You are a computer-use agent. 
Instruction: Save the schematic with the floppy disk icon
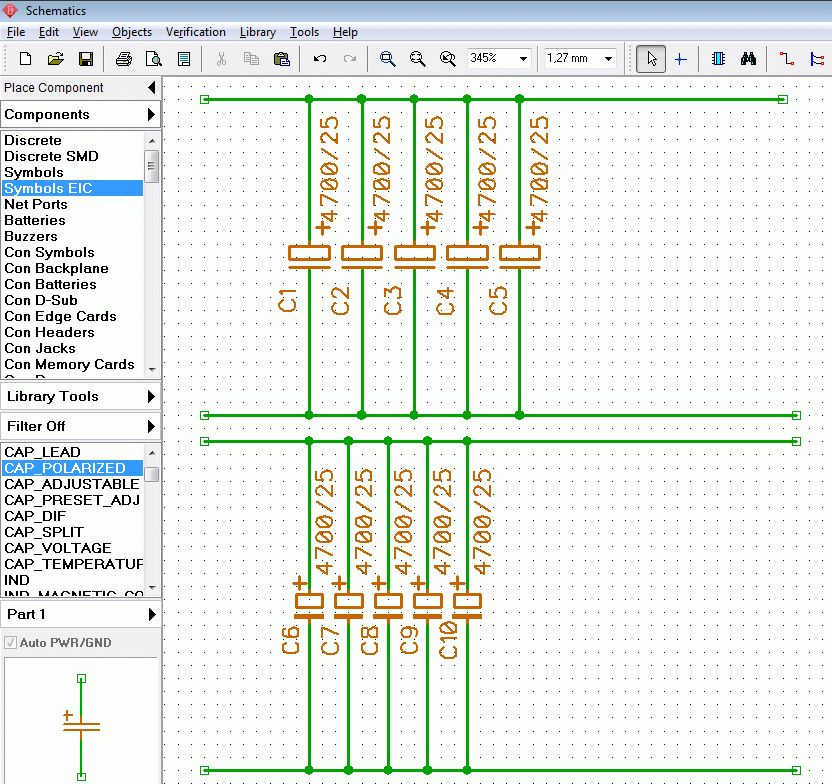[86, 59]
